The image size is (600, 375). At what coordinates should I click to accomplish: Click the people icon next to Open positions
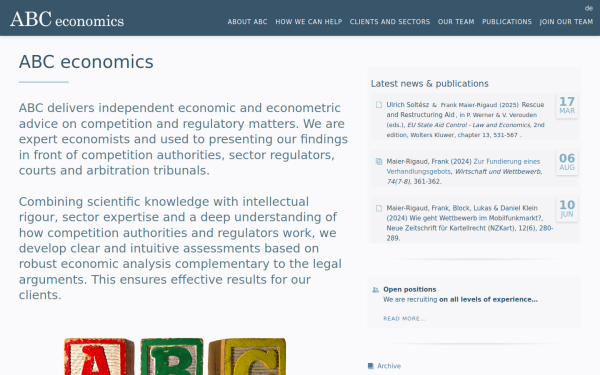coord(375,290)
